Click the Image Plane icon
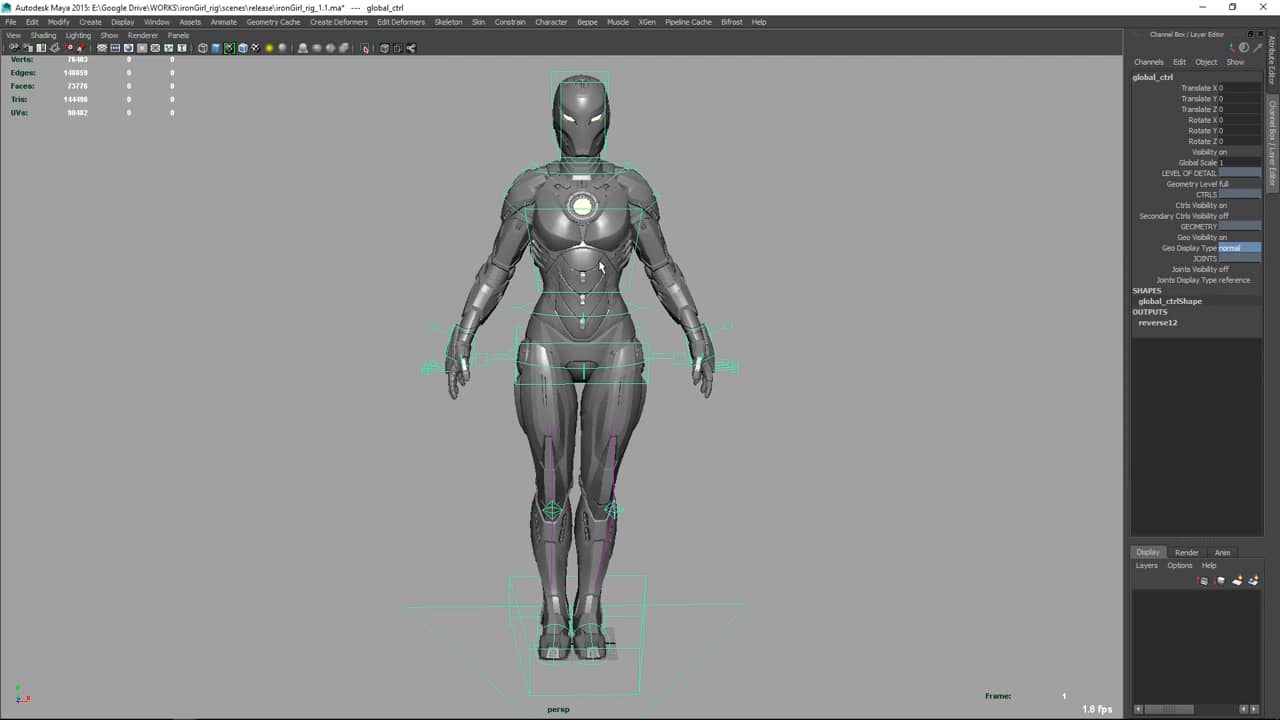This screenshot has height=720, width=1280. pos(54,48)
